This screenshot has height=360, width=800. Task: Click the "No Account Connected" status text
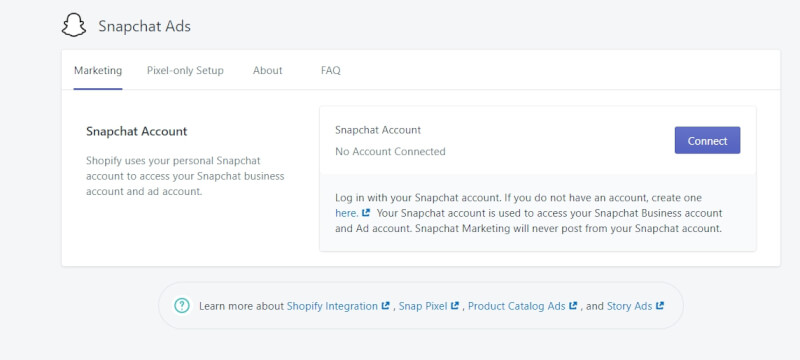[390, 151]
